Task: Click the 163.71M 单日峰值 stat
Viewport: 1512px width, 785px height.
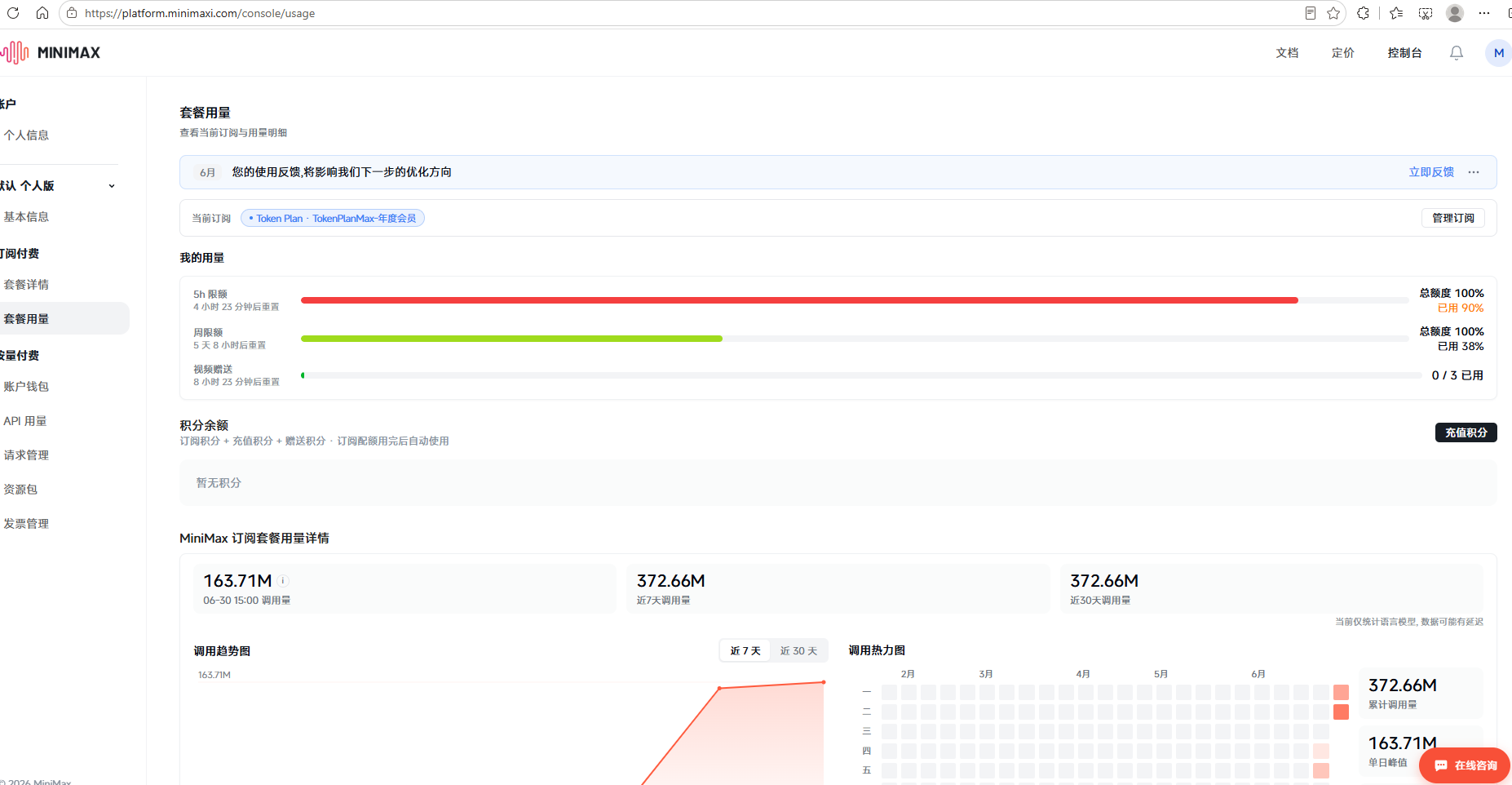Action: (x=1421, y=751)
